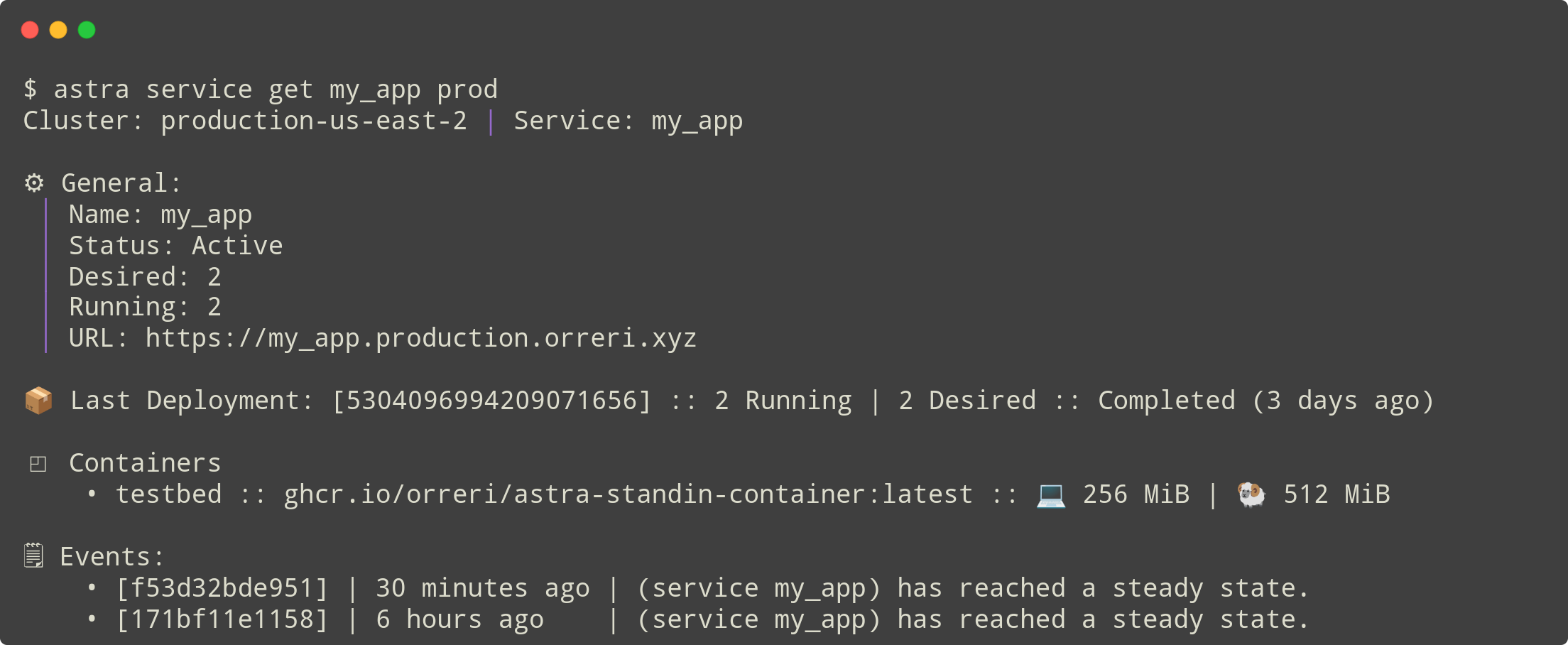Click the green maximize window button
Image resolution: width=1568 pixels, height=645 pixels.
click(x=87, y=30)
